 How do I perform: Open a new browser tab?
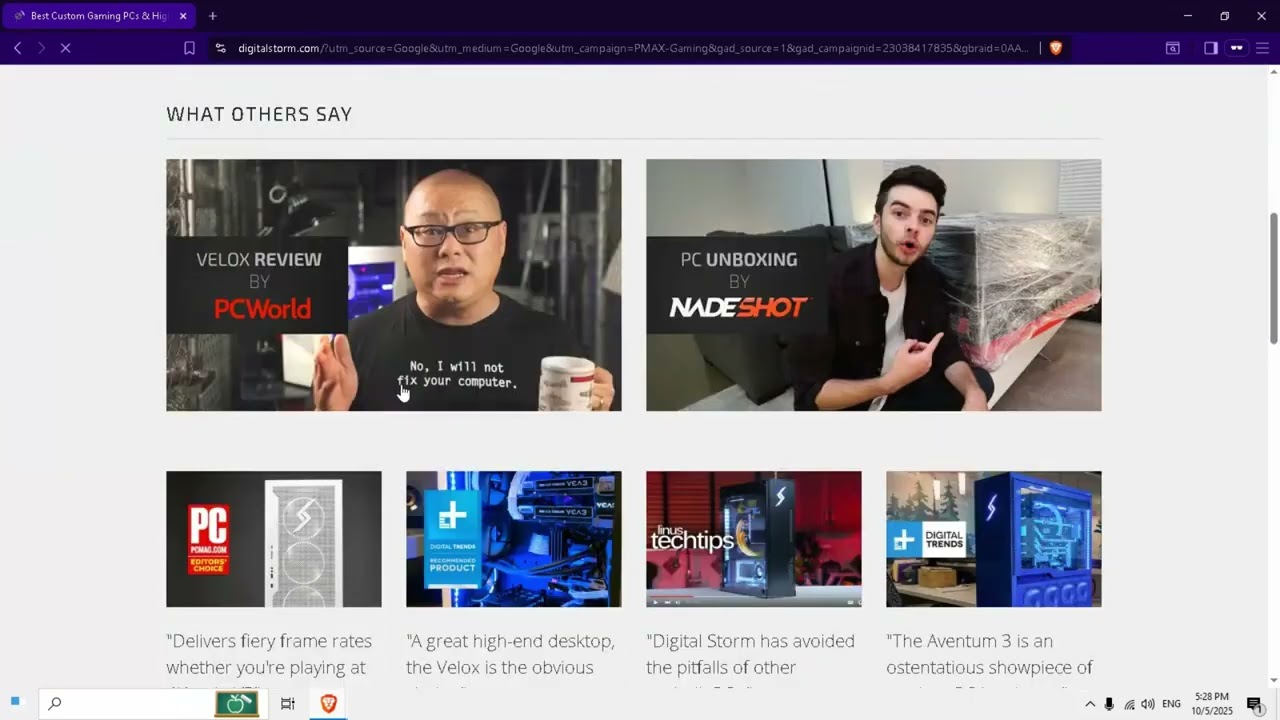(212, 16)
